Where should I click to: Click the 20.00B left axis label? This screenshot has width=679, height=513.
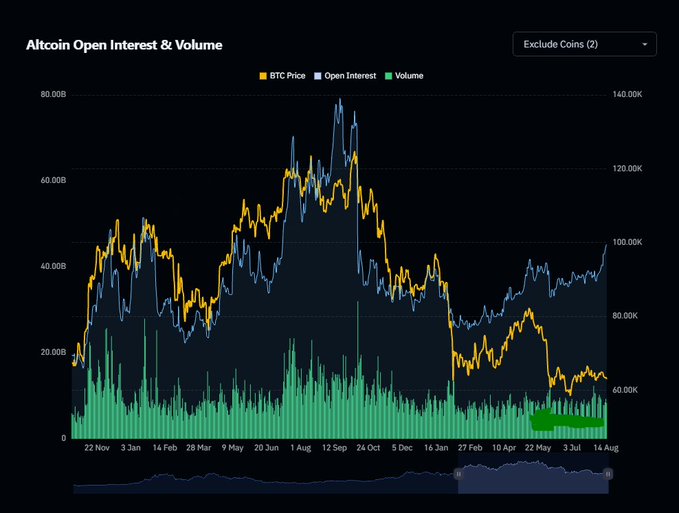53,352
